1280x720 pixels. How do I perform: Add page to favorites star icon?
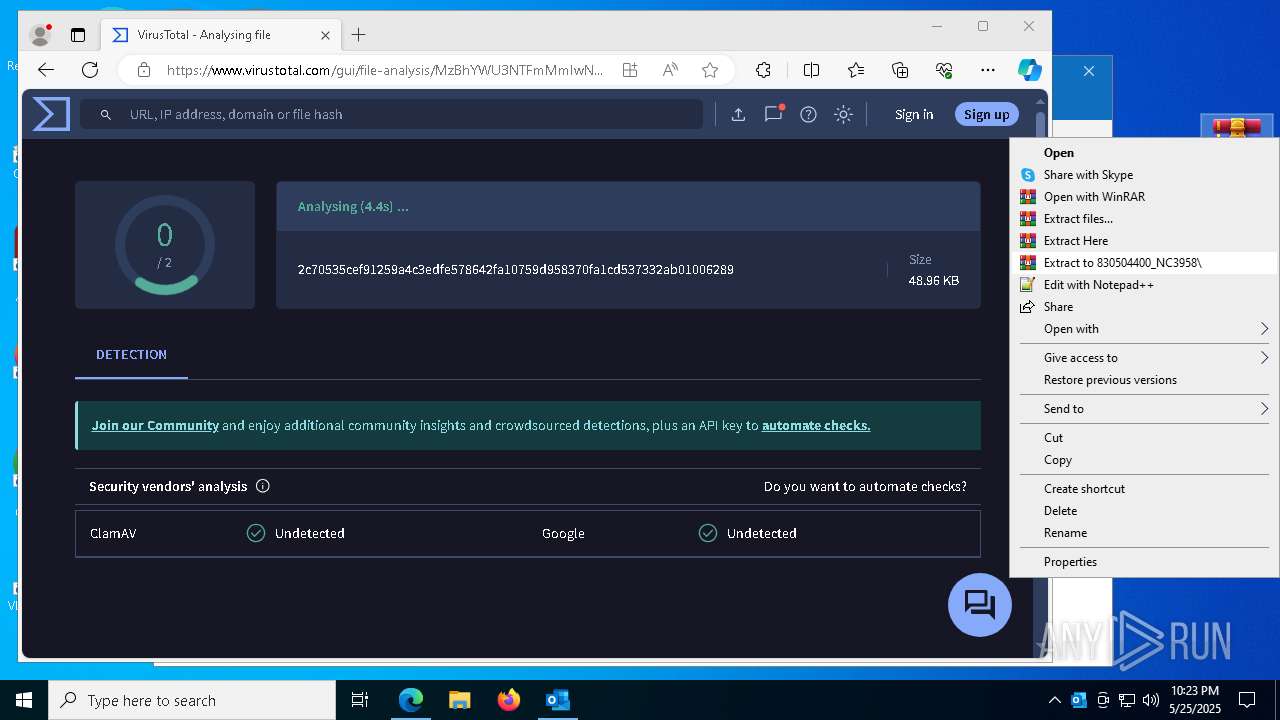tap(710, 69)
